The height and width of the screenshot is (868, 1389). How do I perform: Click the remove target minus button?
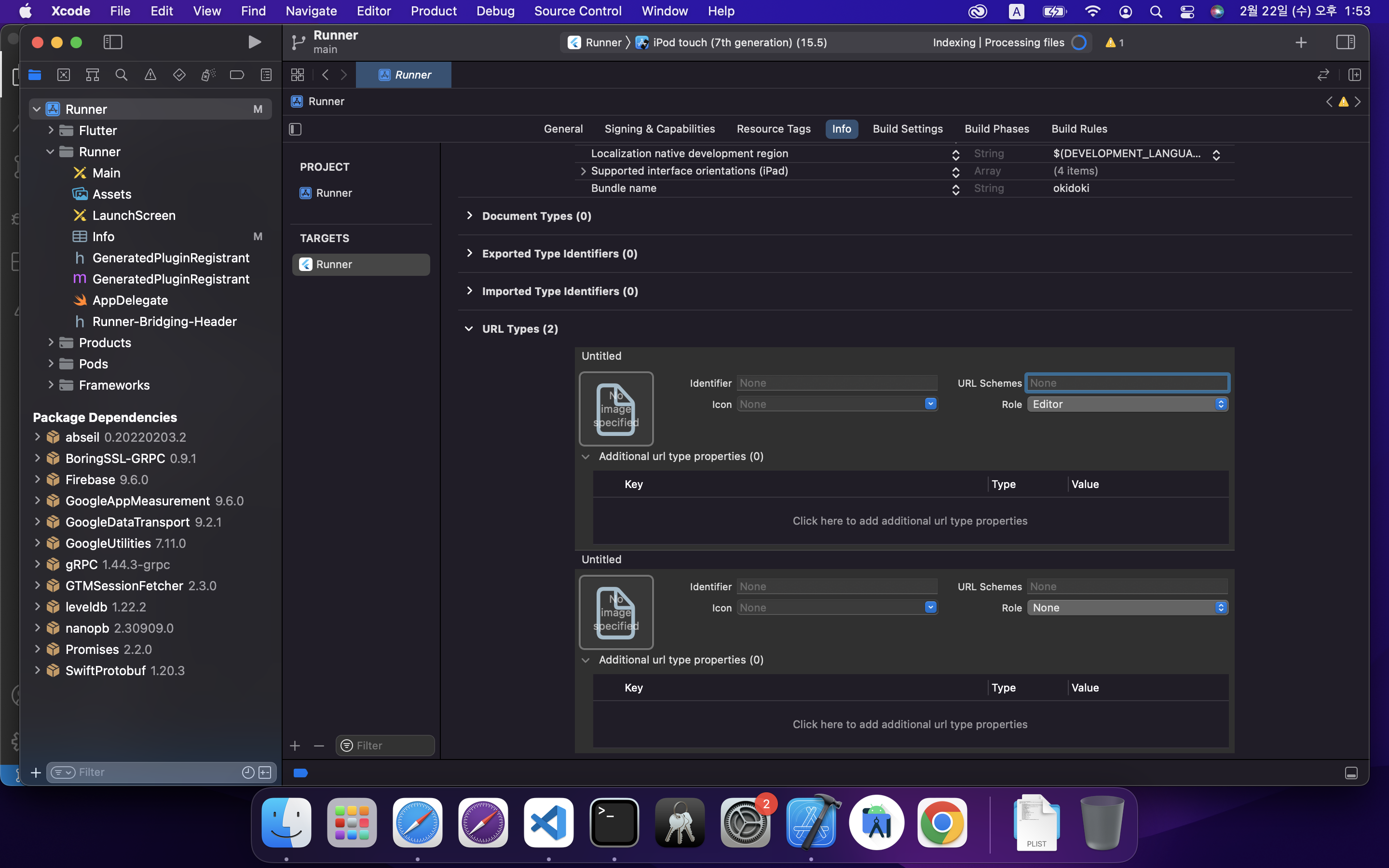pyautogui.click(x=319, y=745)
